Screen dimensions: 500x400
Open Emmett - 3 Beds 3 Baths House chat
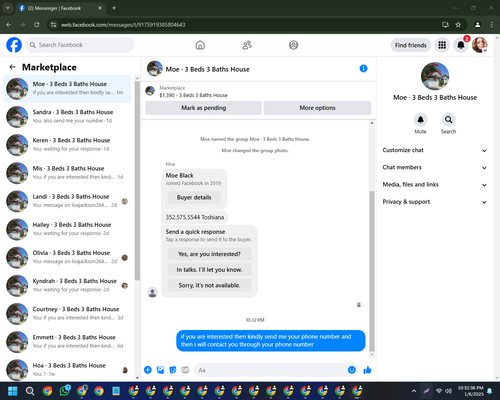[x=67, y=342]
